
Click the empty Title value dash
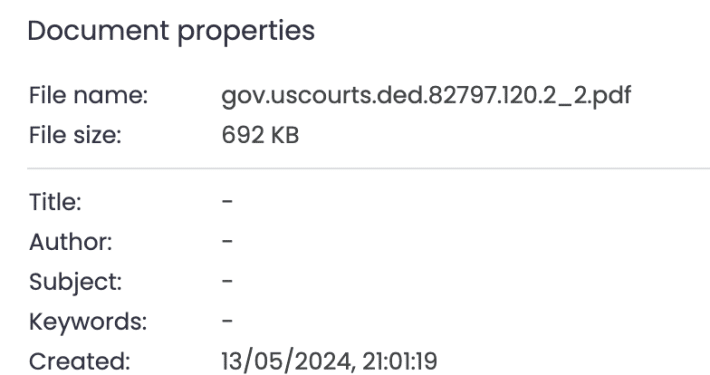point(227,201)
